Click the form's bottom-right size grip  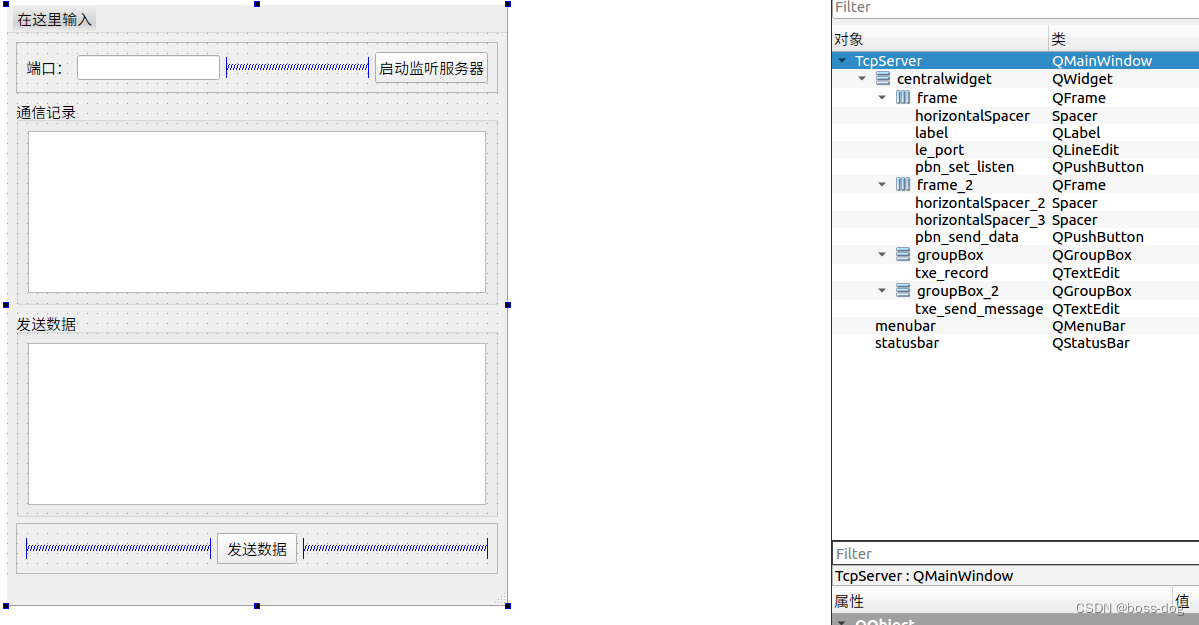point(502,599)
